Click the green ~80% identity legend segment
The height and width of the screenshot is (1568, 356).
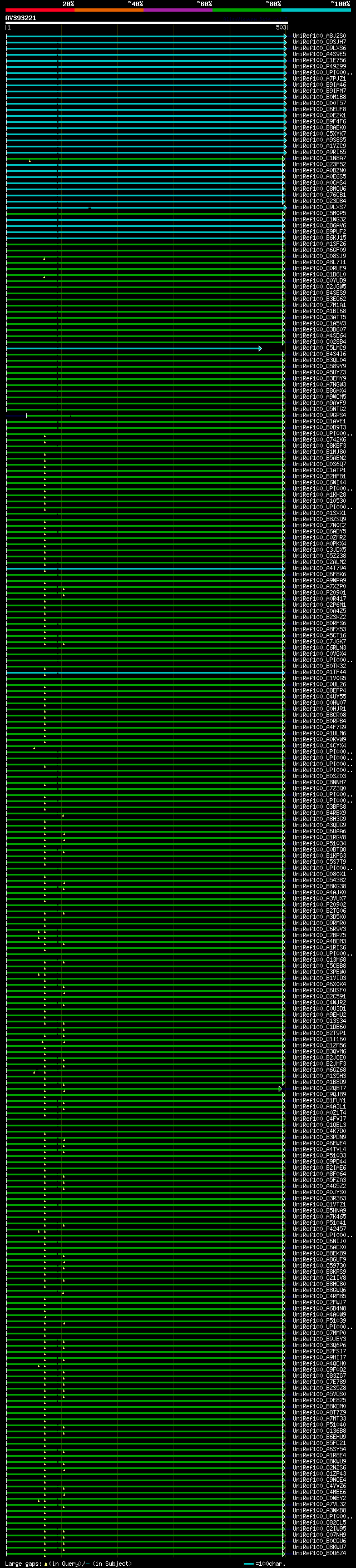click(x=247, y=10)
